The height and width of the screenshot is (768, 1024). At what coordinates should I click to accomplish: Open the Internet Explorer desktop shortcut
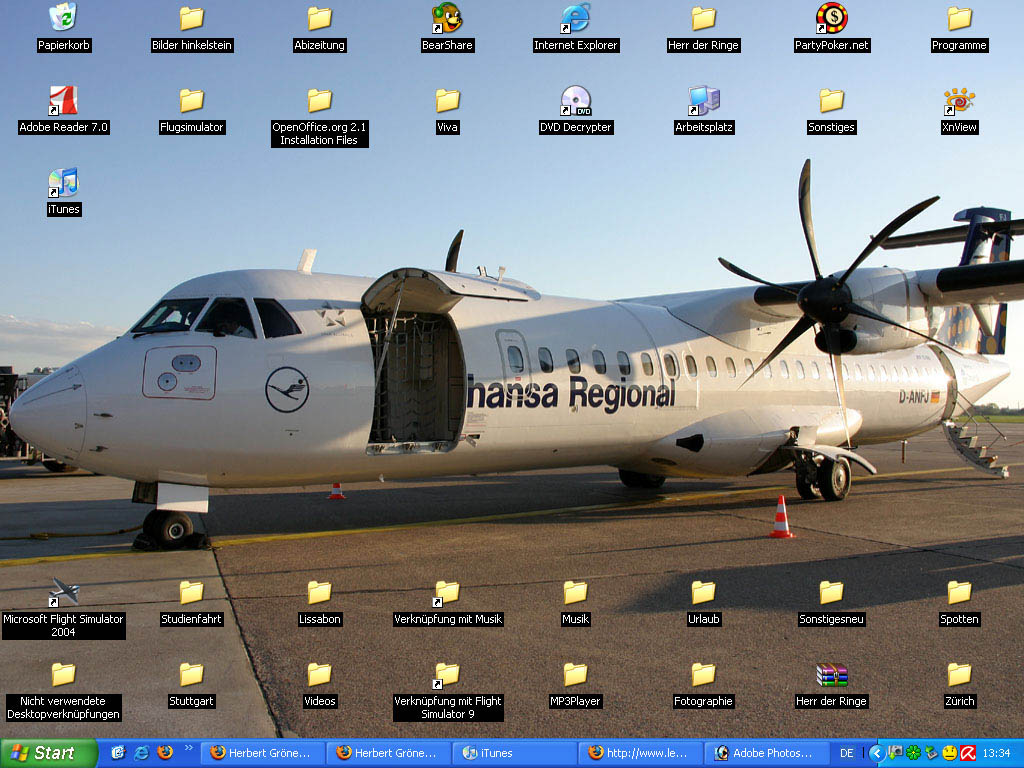pyautogui.click(x=575, y=18)
